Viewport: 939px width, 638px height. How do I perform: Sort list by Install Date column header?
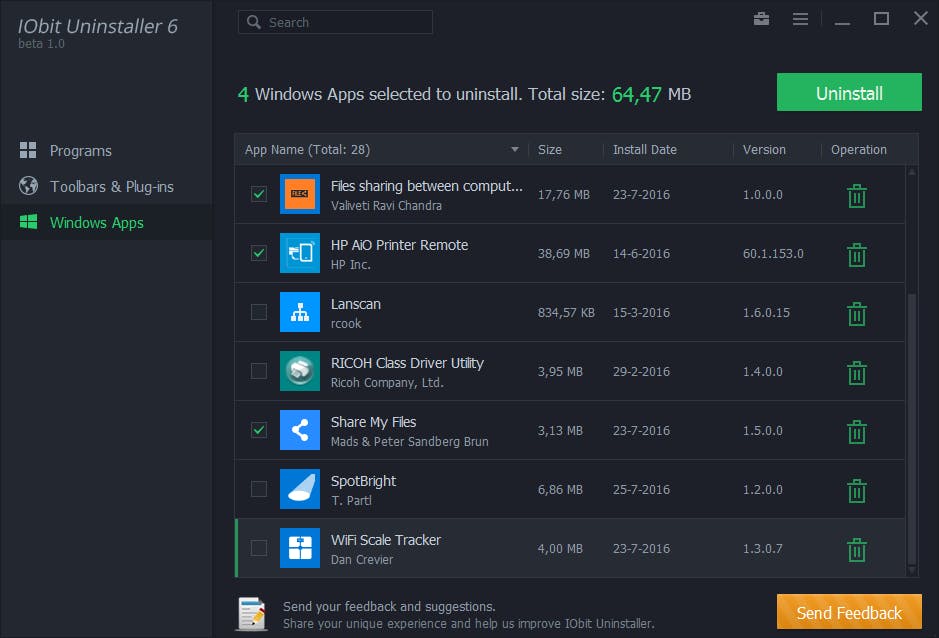tap(644, 150)
